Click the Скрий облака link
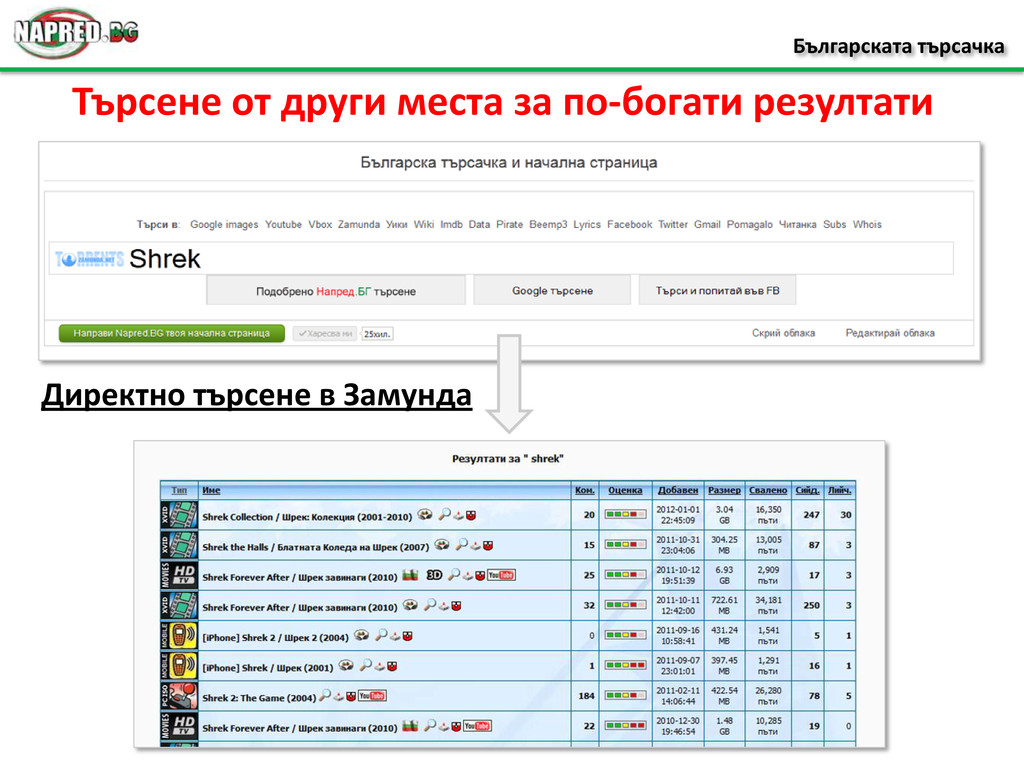1024x768 pixels. (x=783, y=333)
